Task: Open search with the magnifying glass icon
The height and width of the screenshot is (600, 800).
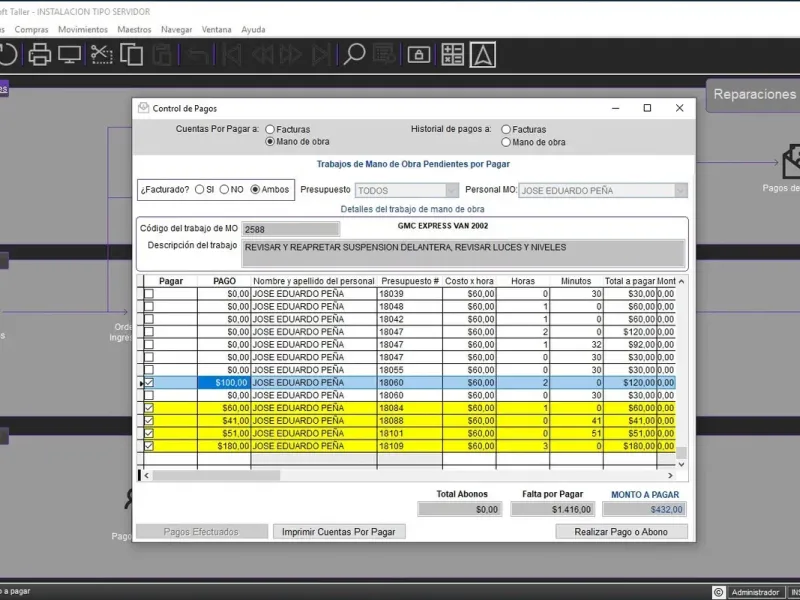Action: point(355,54)
